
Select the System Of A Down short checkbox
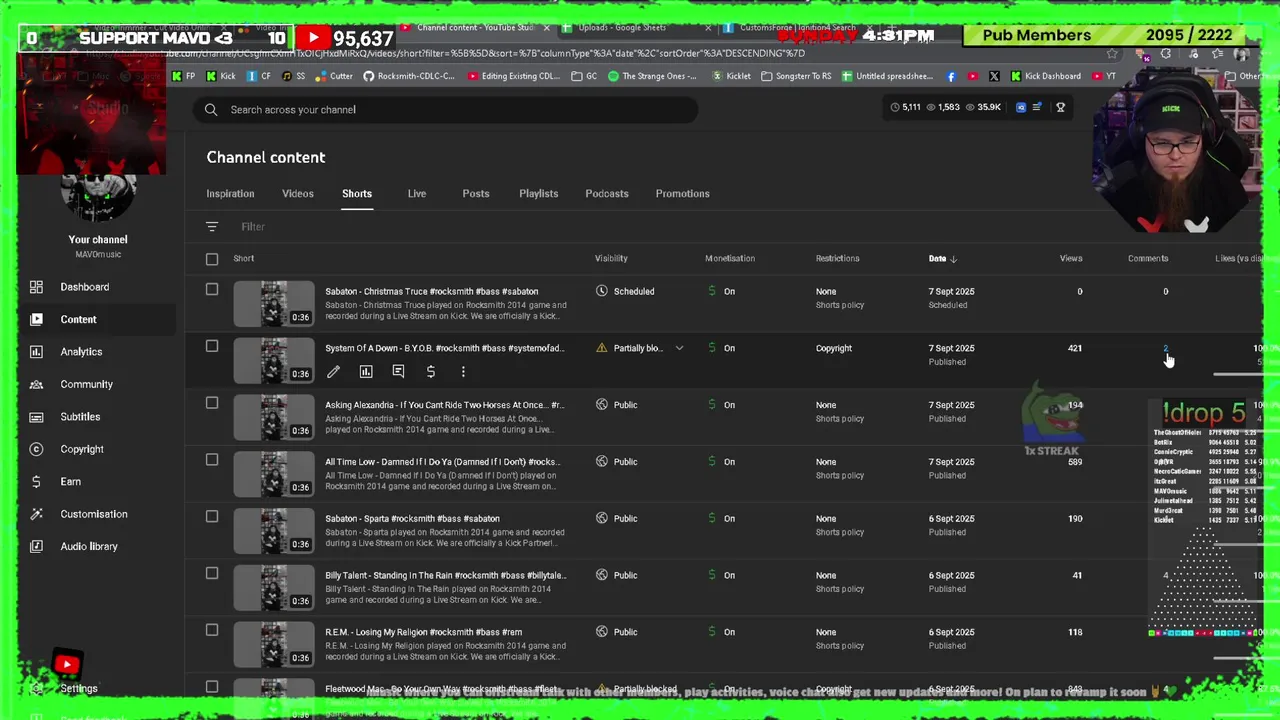coord(212,346)
